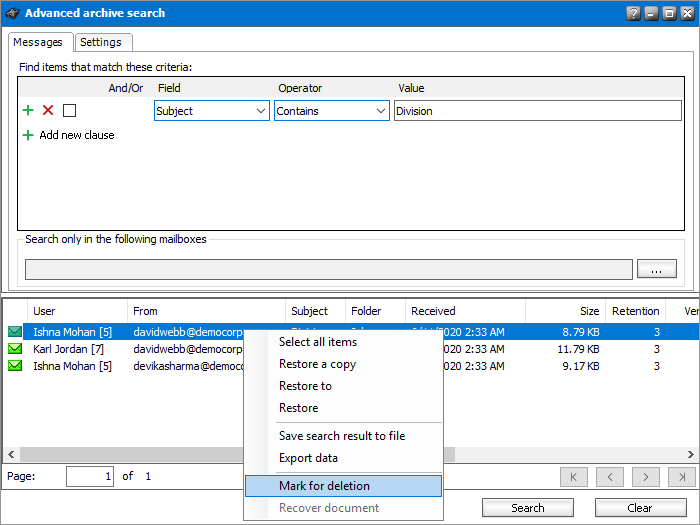
Task: Open the Field dropdown showing Subject
Action: point(212,111)
